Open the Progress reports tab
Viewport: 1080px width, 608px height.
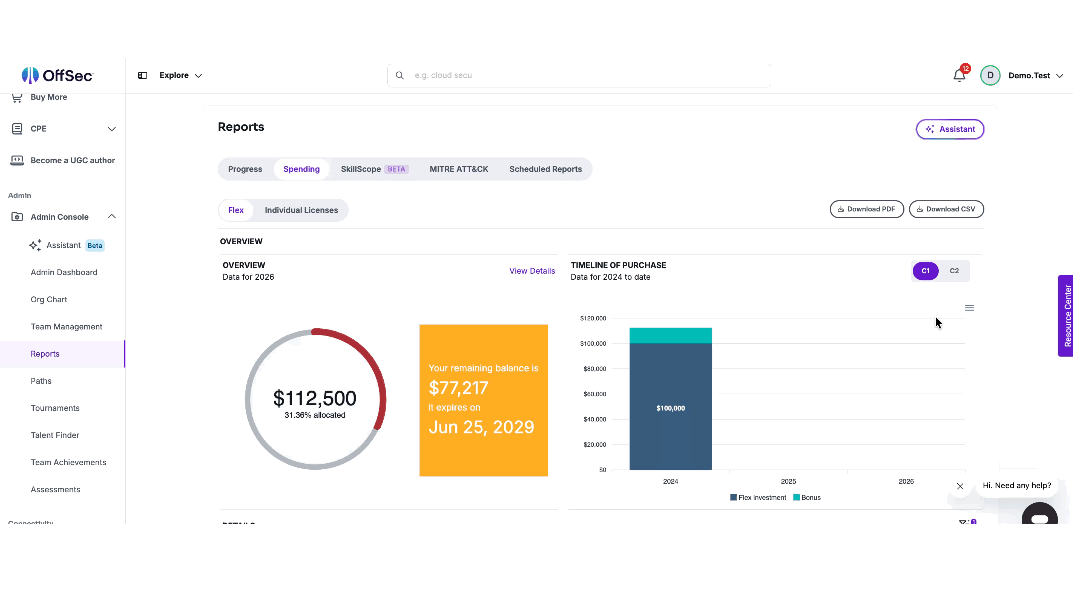tap(245, 169)
